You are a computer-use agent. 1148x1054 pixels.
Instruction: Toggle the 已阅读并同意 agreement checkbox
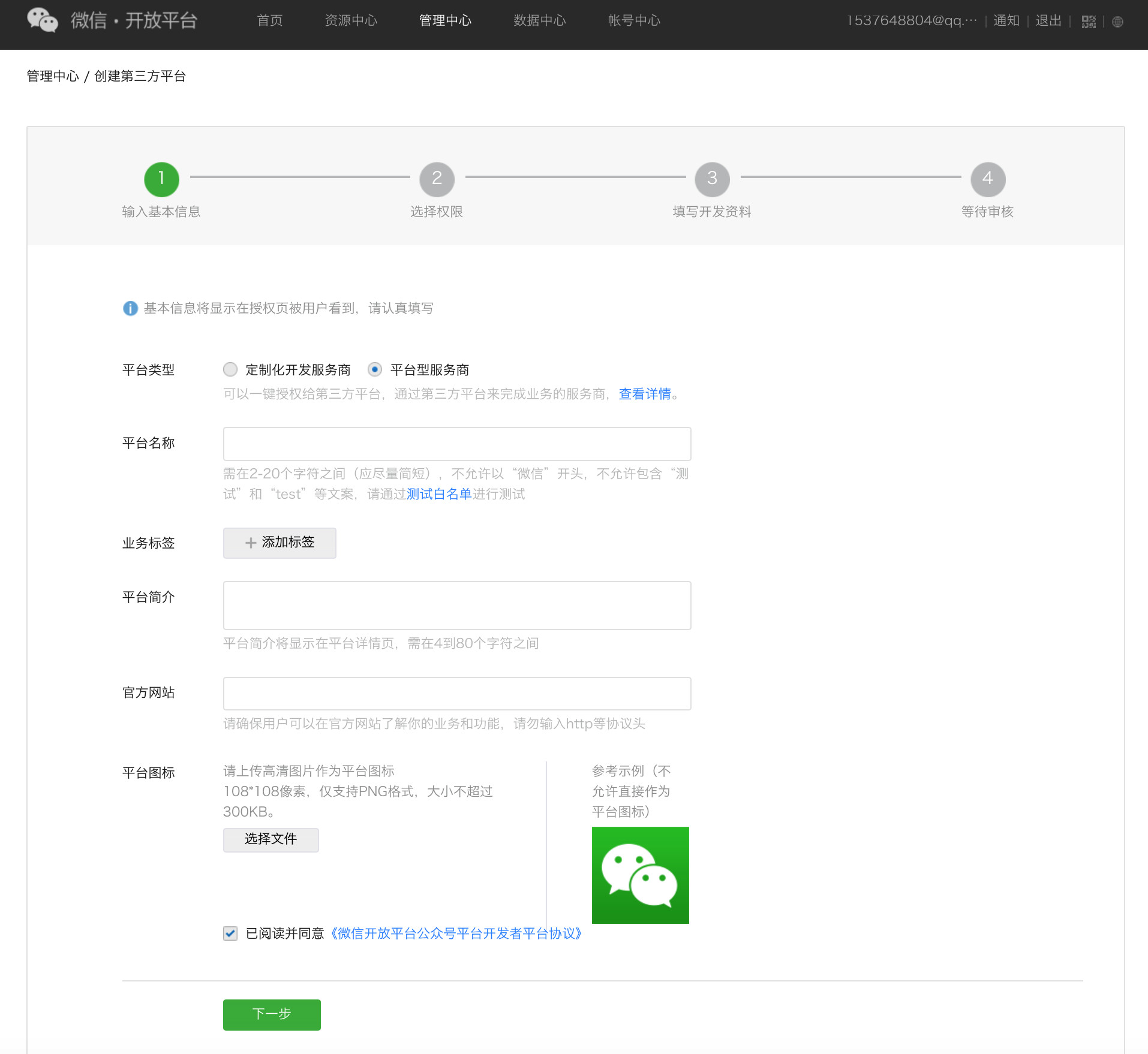230,933
